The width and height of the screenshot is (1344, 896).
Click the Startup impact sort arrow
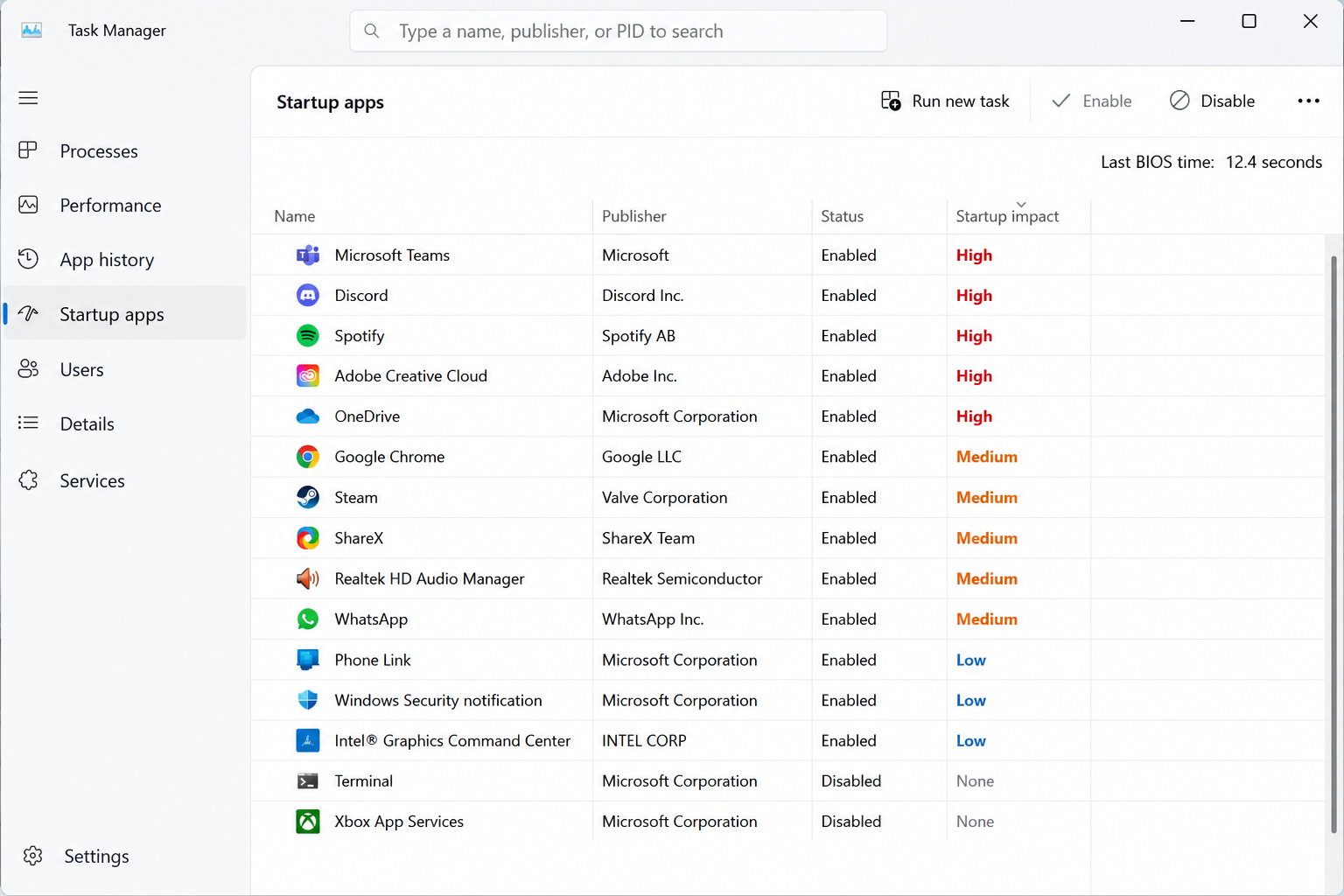point(1021,205)
